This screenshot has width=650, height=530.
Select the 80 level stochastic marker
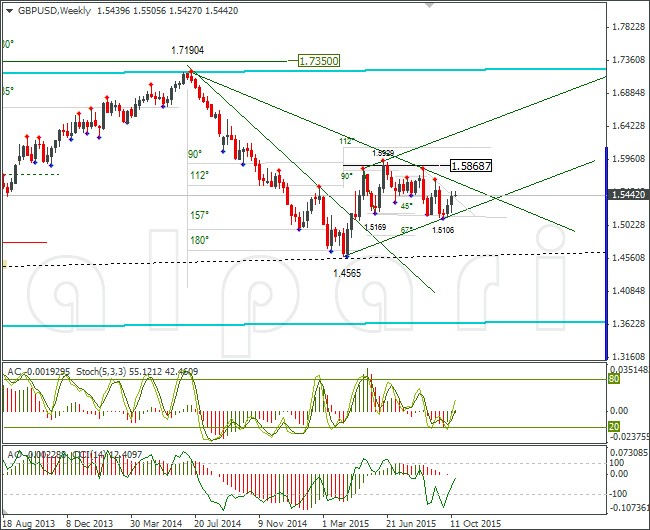(614, 379)
